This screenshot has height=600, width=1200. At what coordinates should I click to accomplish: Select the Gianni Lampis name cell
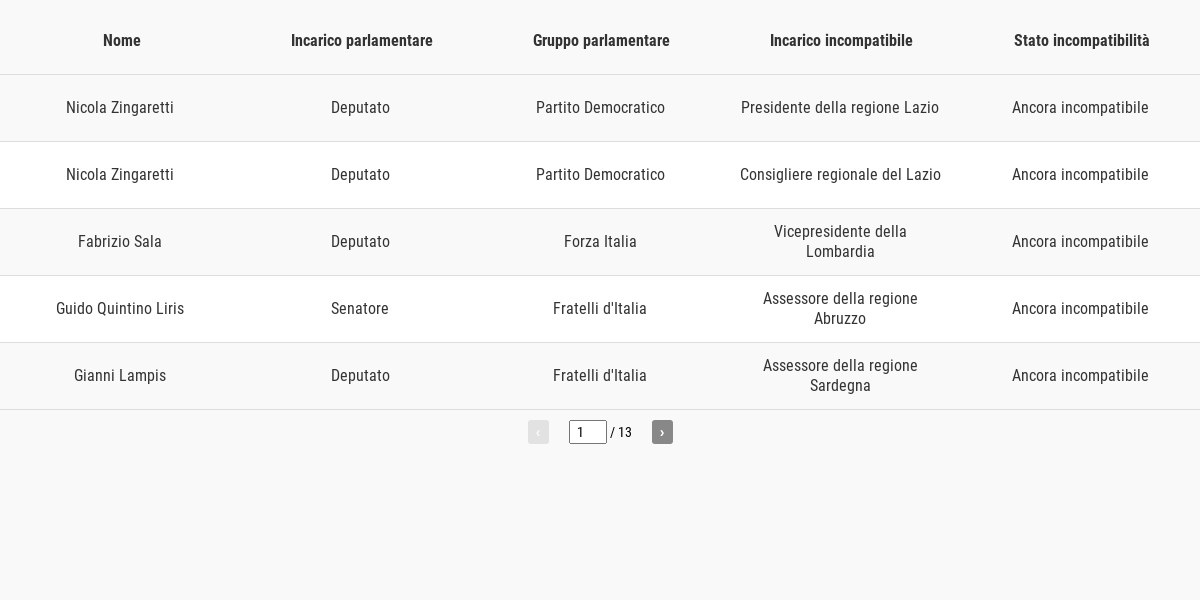(x=120, y=376)
